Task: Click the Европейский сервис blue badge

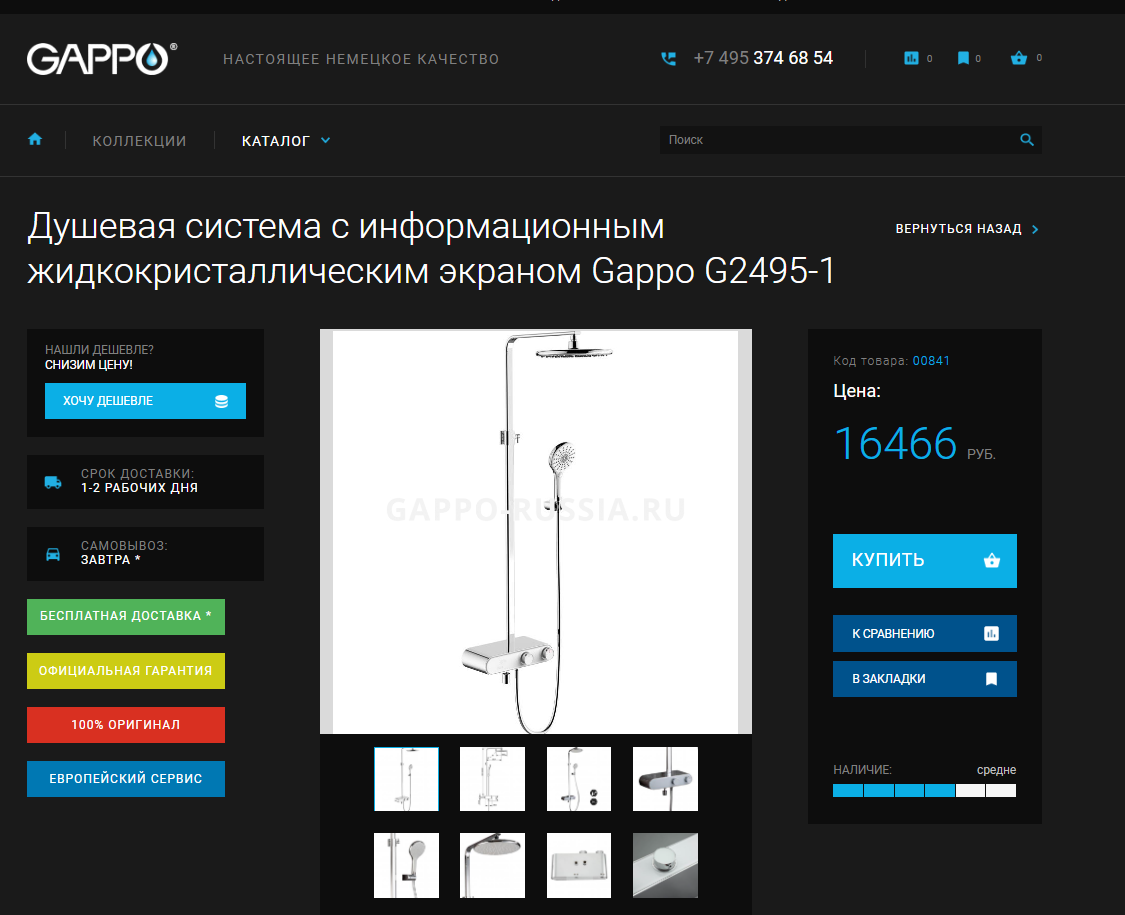Action: (x=126, y=779)
